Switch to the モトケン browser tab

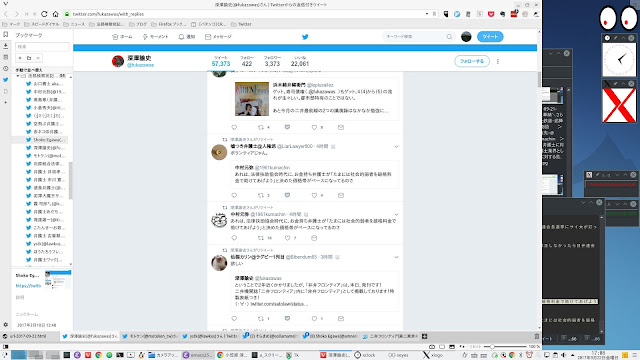151,336
